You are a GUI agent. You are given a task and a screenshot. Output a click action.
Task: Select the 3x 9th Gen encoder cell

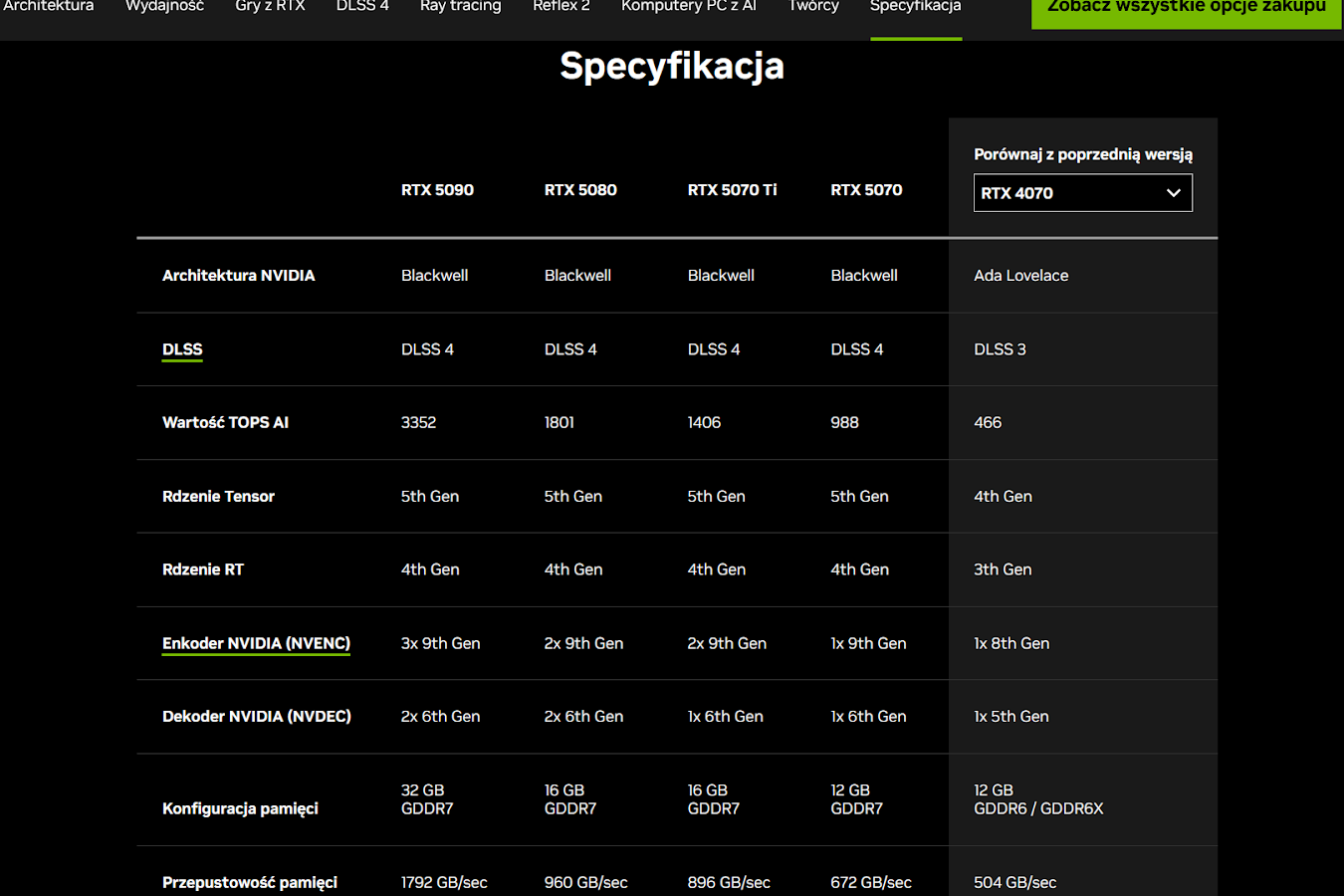coord(441,643)
